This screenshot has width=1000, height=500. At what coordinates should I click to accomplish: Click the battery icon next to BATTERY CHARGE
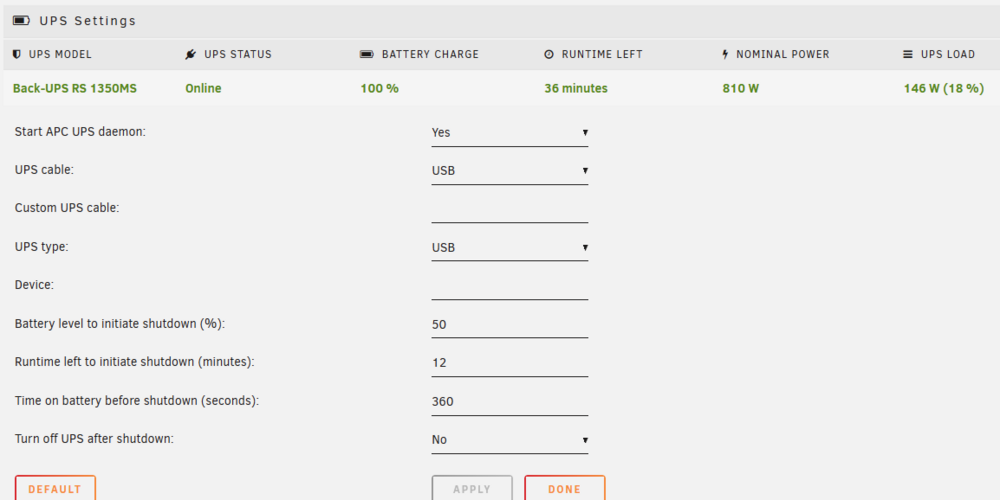367,54
